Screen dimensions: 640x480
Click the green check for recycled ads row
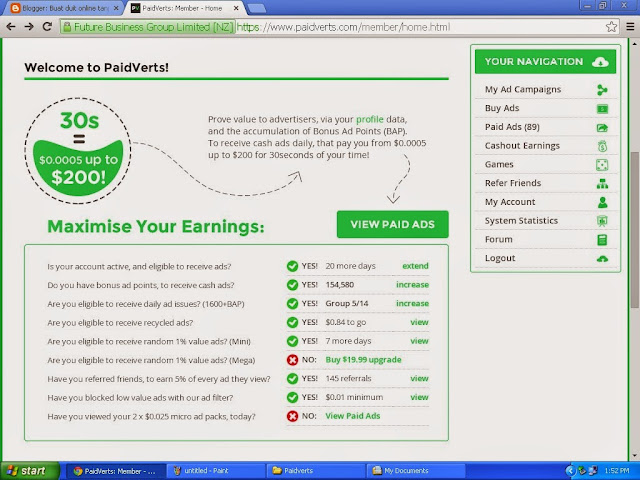click(x=292, y=322)
